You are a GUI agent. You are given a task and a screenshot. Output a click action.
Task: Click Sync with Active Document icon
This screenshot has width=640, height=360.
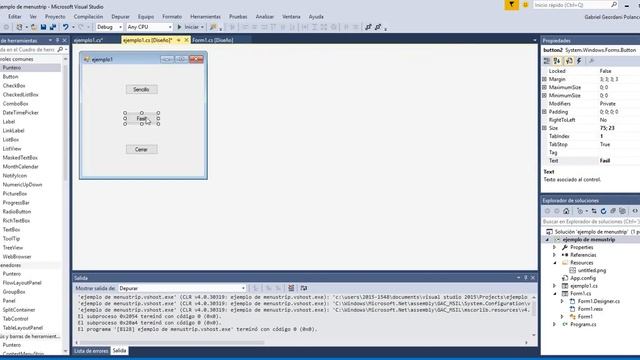[594, 211]
